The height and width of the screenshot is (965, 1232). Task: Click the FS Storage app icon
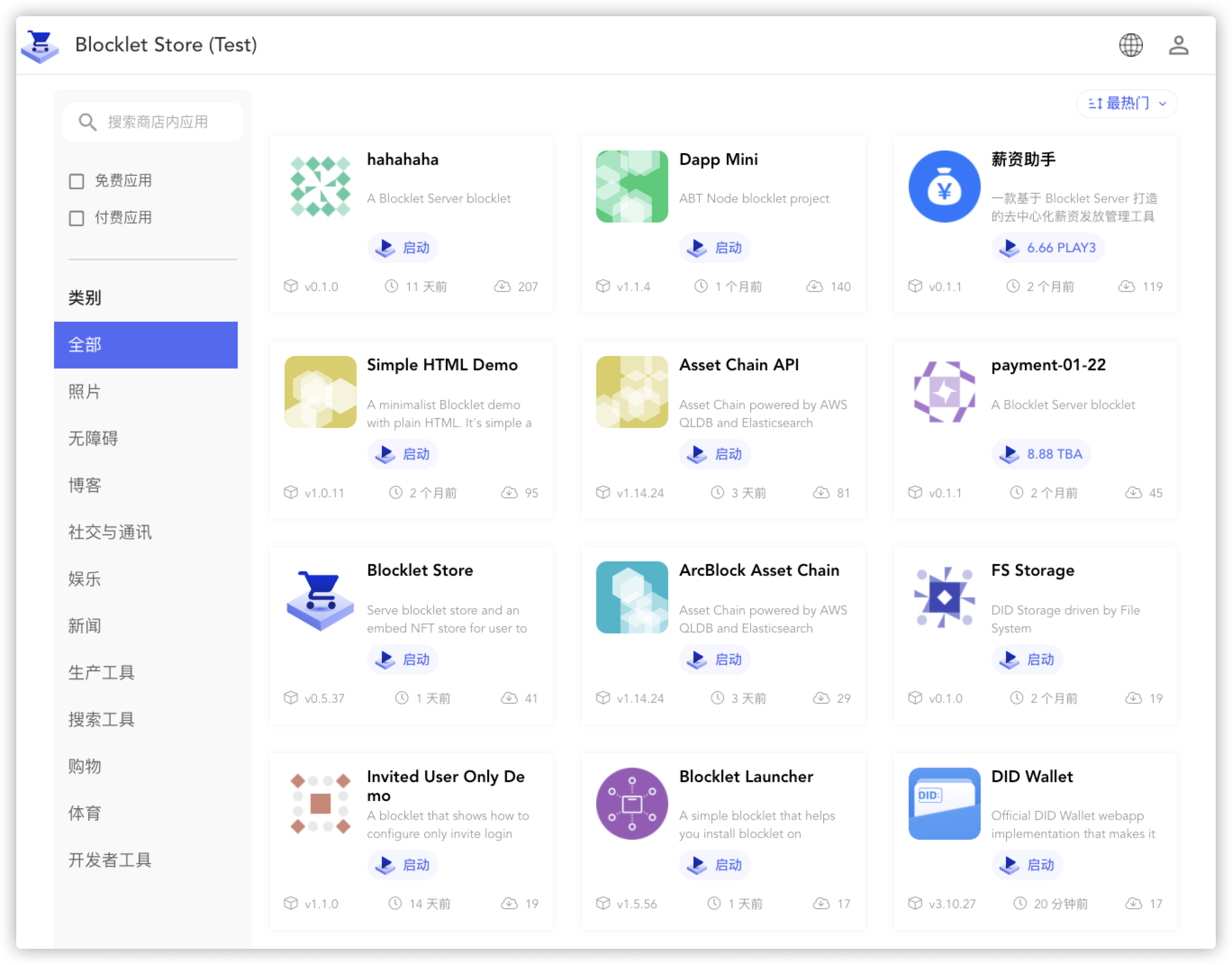pos(944,597)
